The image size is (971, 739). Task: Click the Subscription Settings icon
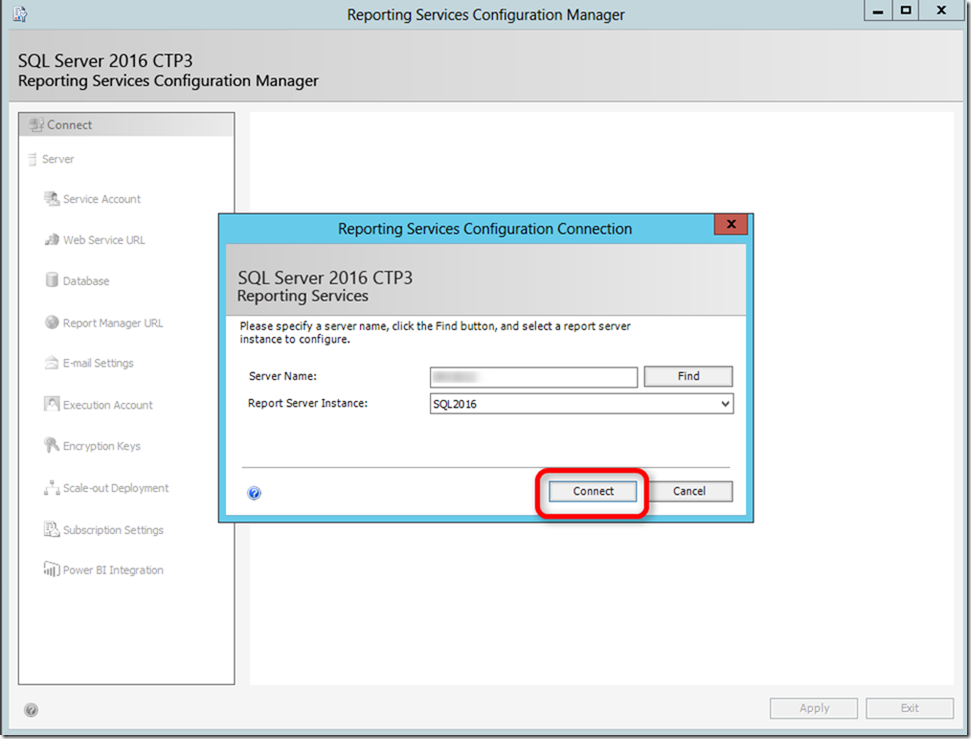click(x=51, y=529)
